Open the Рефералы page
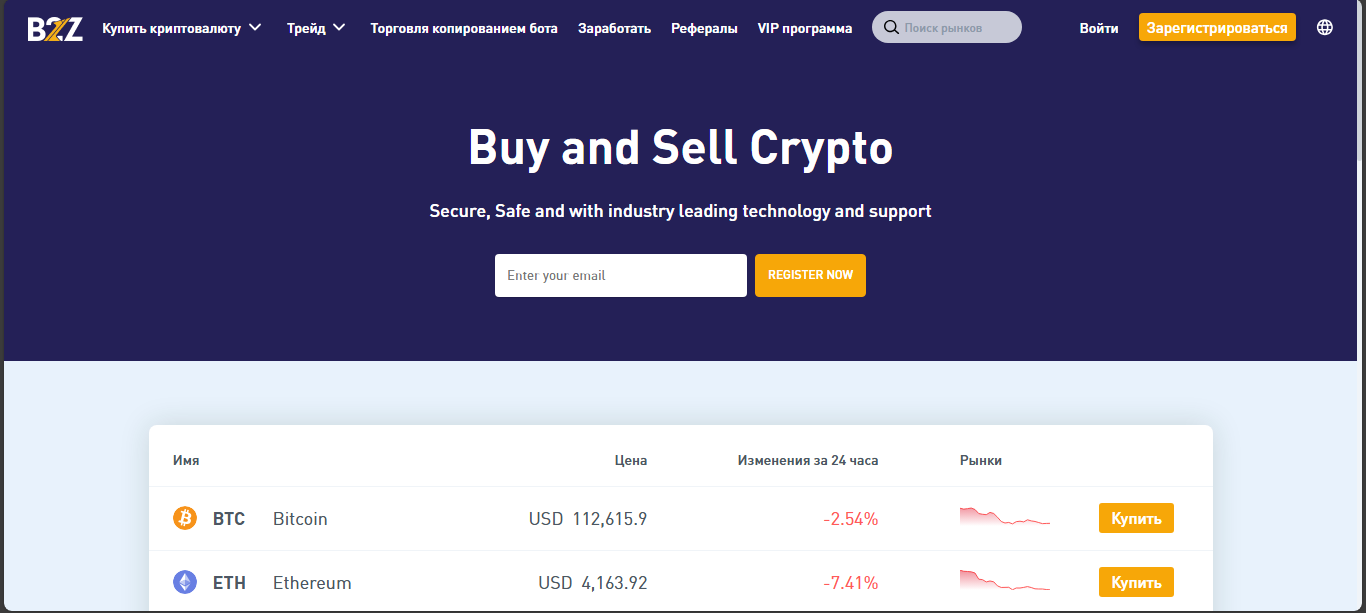The height and width of the screenshot is (613, 1366). click(704, 28)
